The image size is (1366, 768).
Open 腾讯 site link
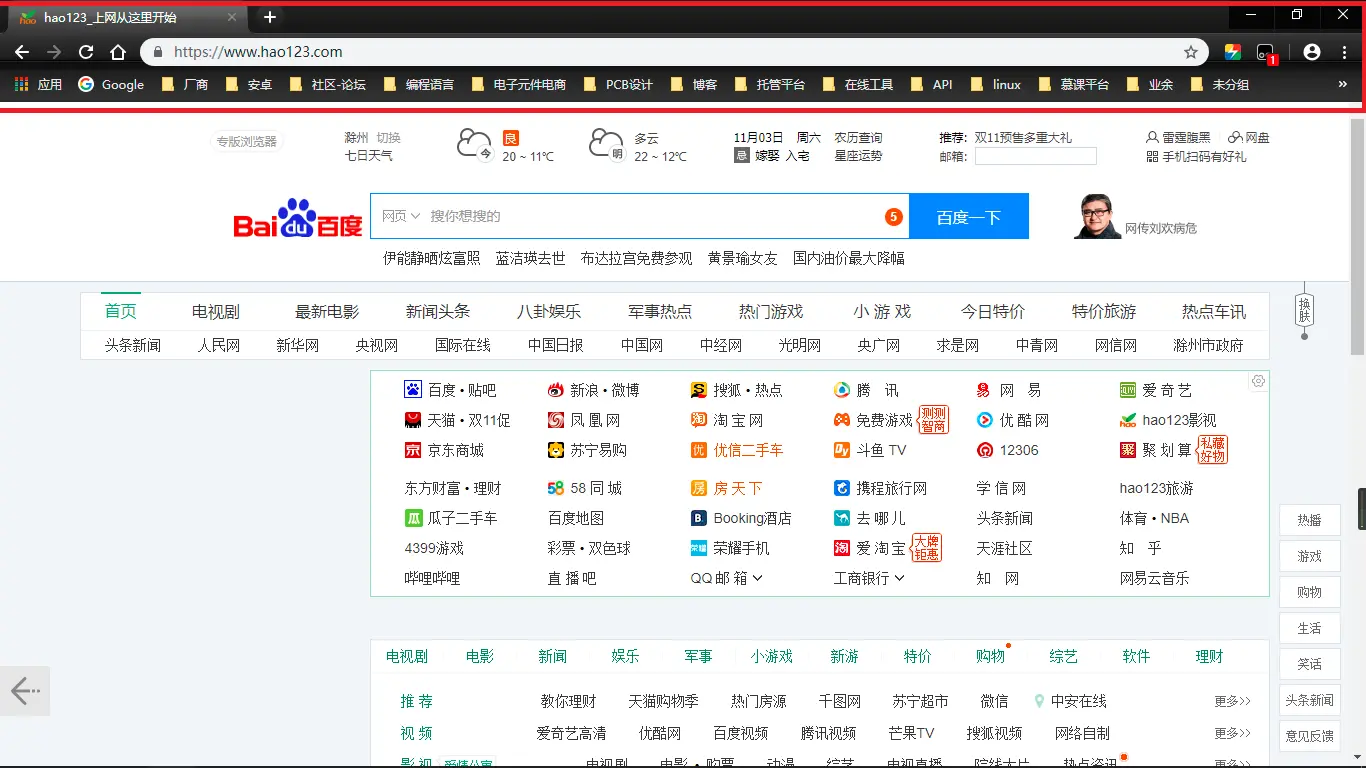866,390
